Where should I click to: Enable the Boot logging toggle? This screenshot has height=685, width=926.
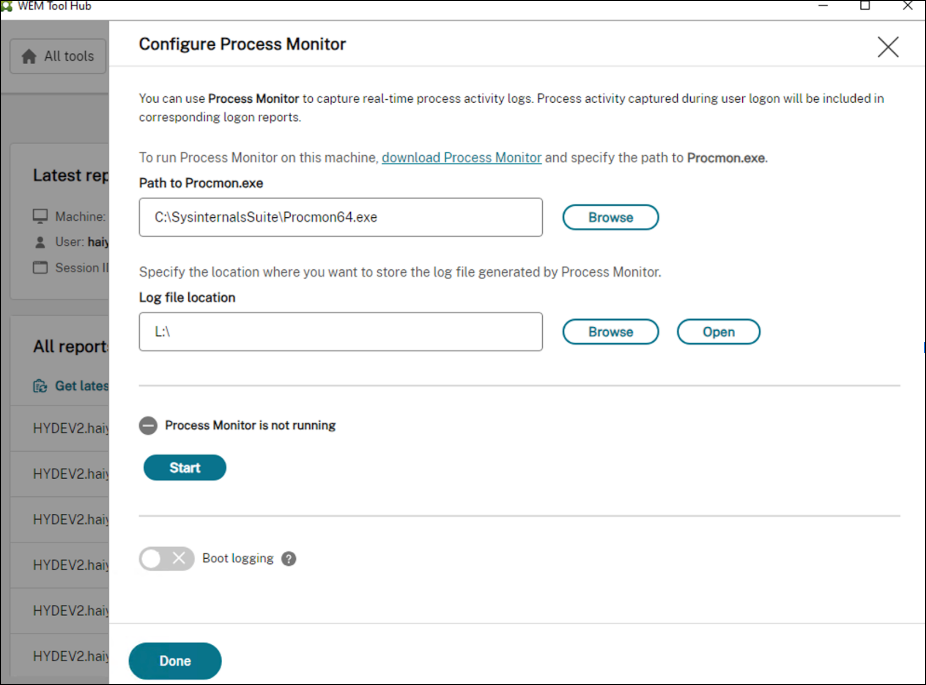click(166, 558)
